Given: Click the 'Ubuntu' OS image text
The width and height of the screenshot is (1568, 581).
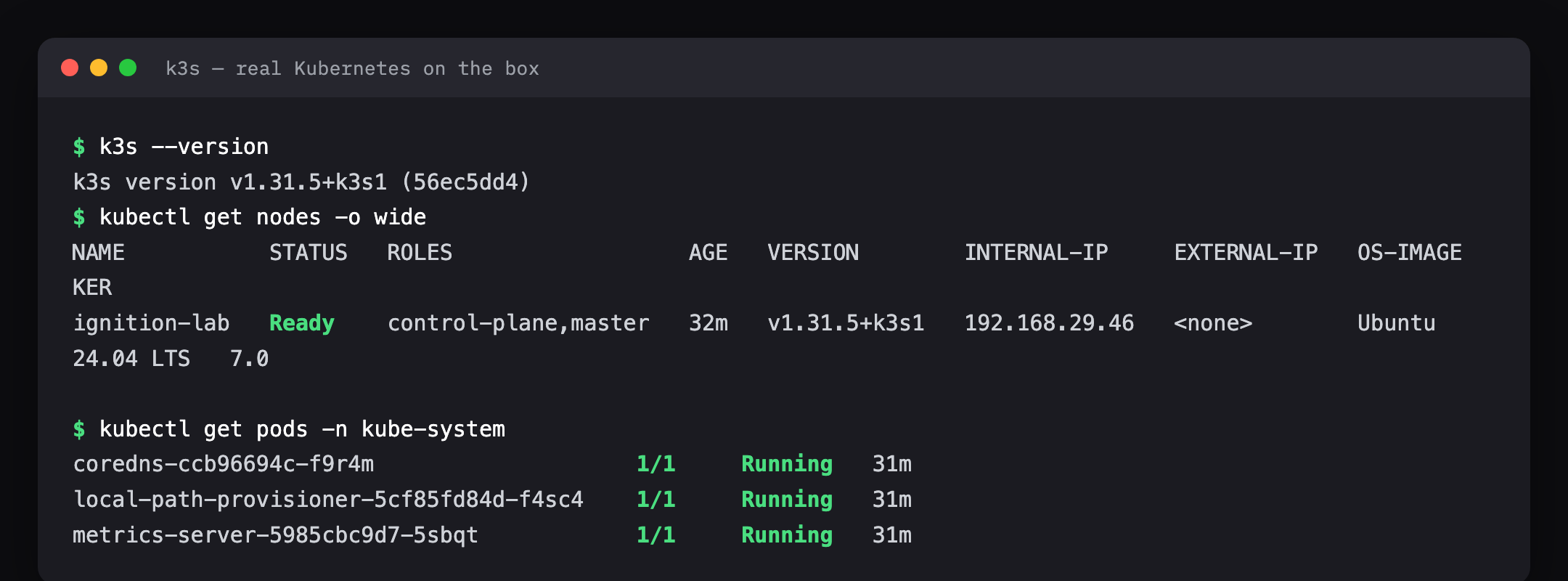Looking at the screenshot, I should (x=1397, y=323).
